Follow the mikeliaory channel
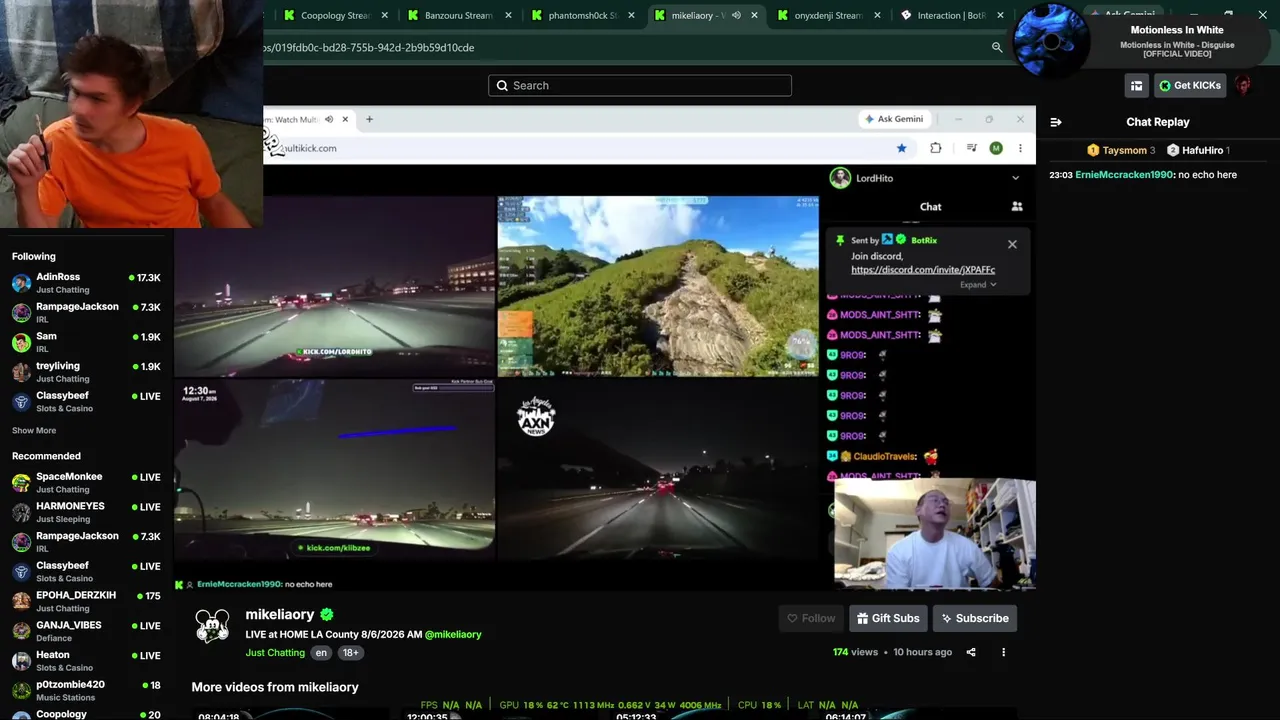Image resolution: width=1280 pixels, height=720 pixels. (x=811, y=618)
